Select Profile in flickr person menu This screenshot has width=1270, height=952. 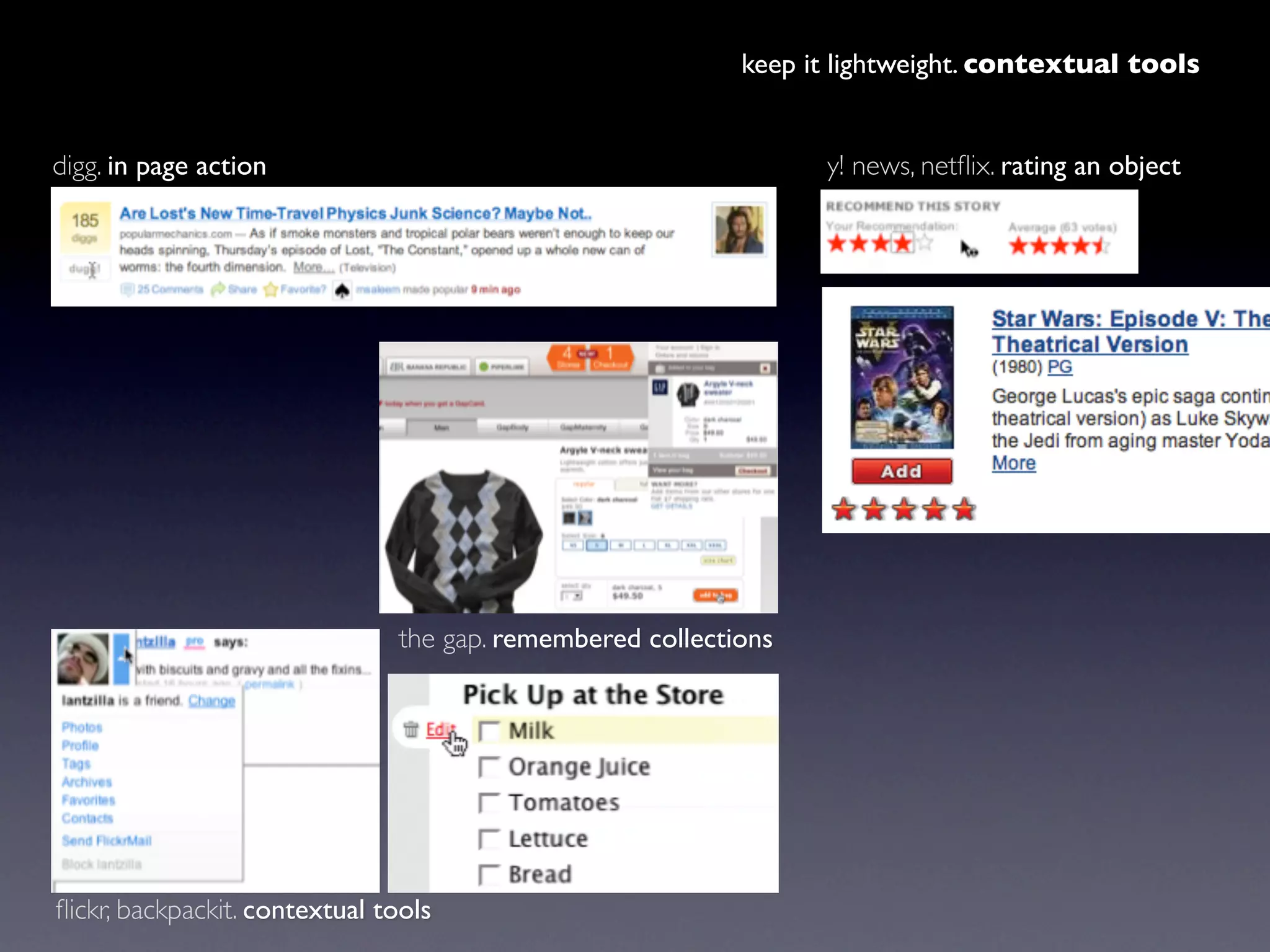(x=80, y=746)
